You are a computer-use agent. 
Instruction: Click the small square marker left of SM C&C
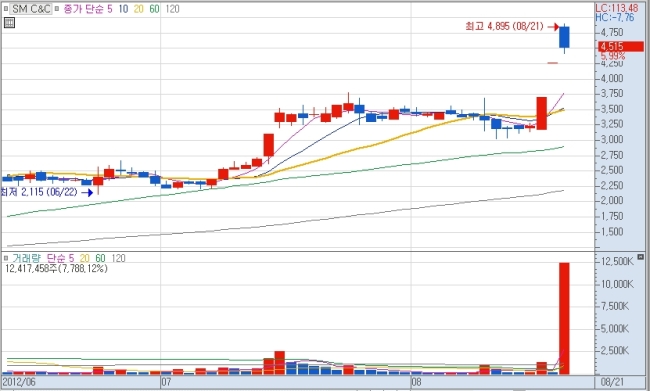(5, 9)
